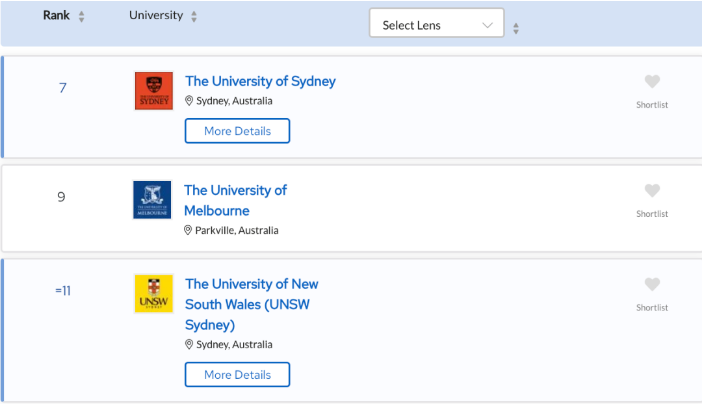Click location pin next to Parkville, Australia

point(188,230)
